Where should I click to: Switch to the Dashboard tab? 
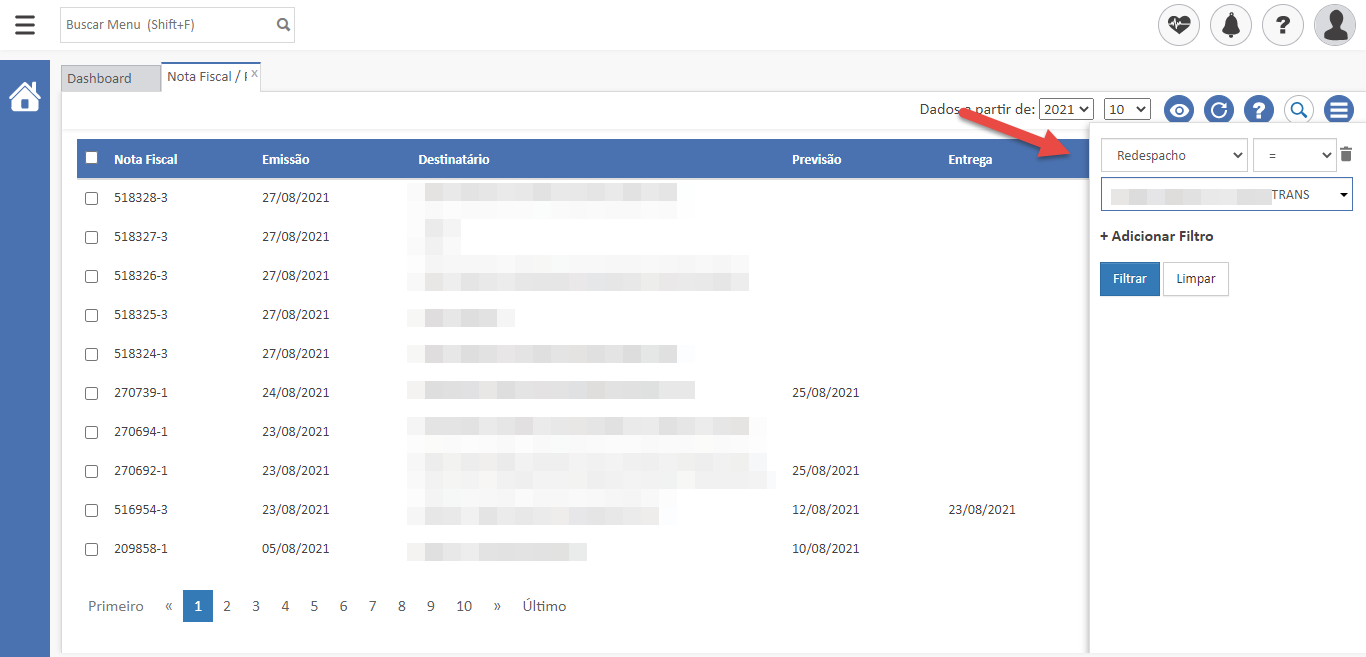coord(100,78)
